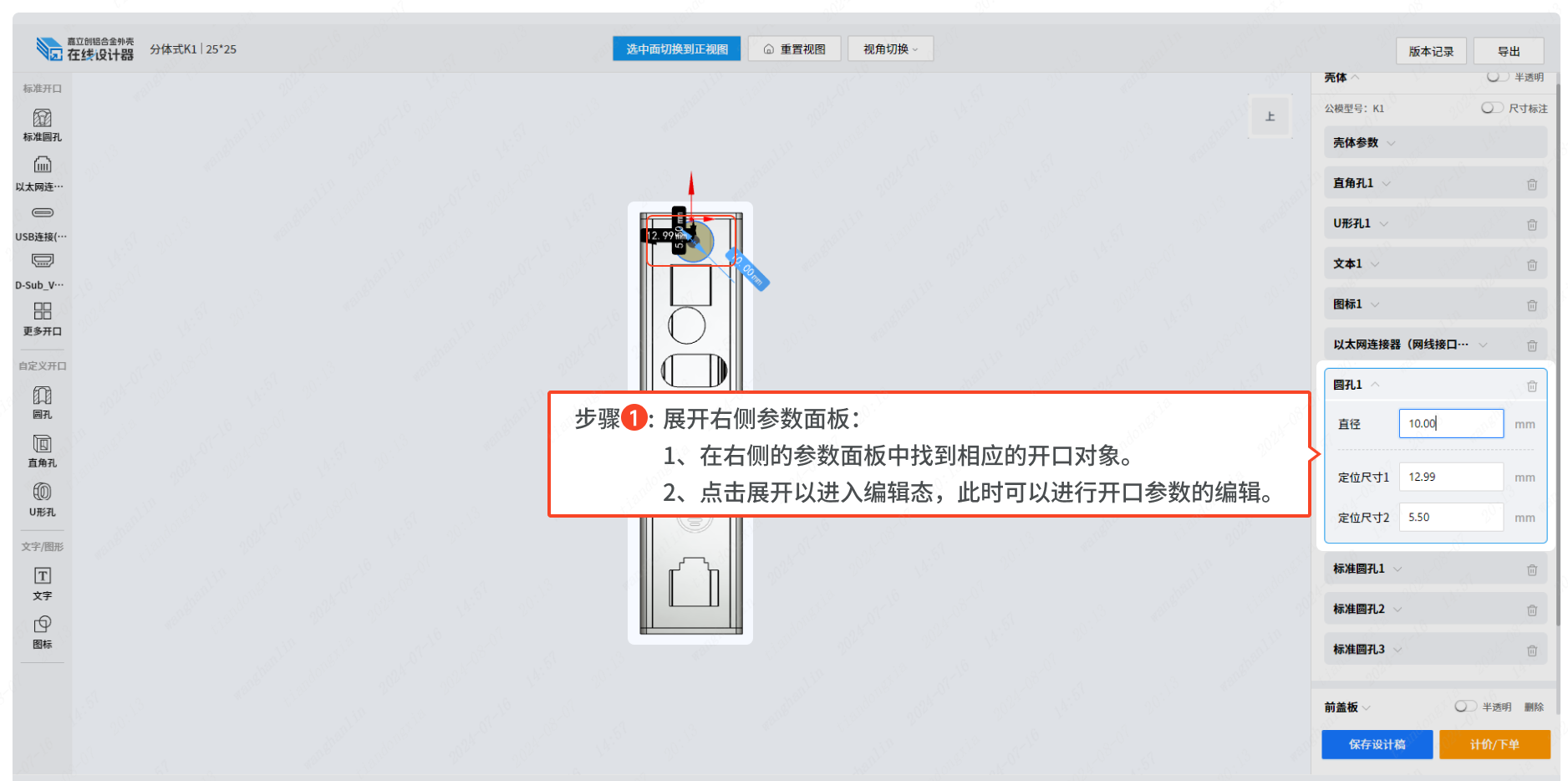Open 版本记录 version history
1568x781 pixels.
(1431, 51)
